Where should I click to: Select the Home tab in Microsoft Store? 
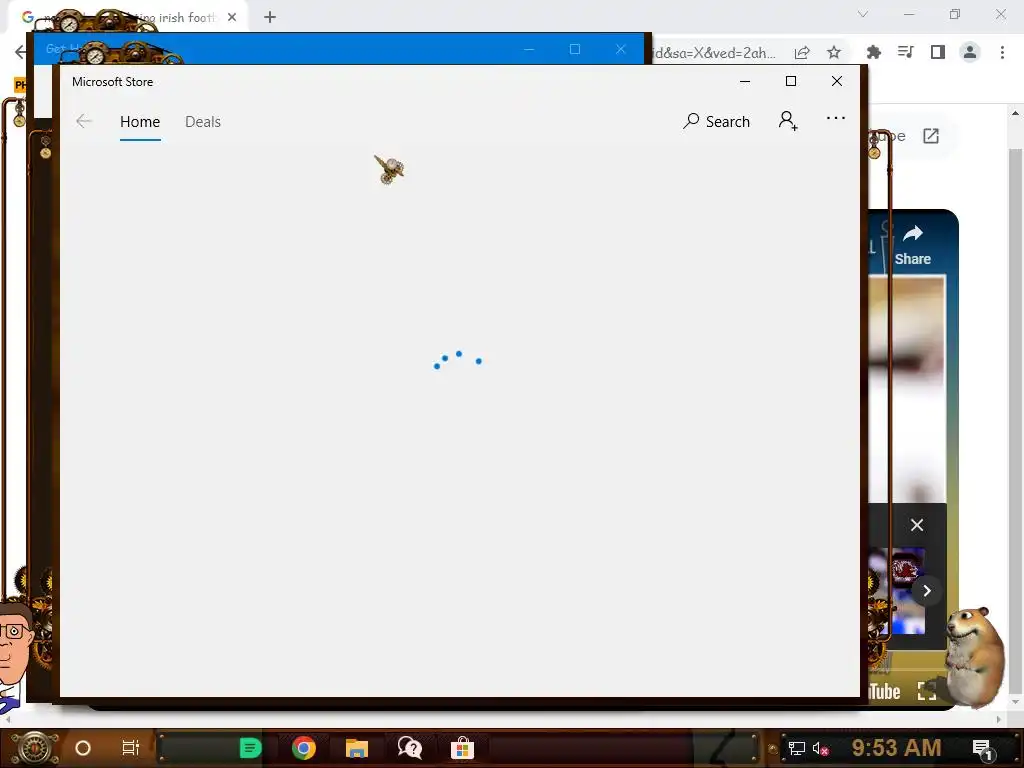140,122
